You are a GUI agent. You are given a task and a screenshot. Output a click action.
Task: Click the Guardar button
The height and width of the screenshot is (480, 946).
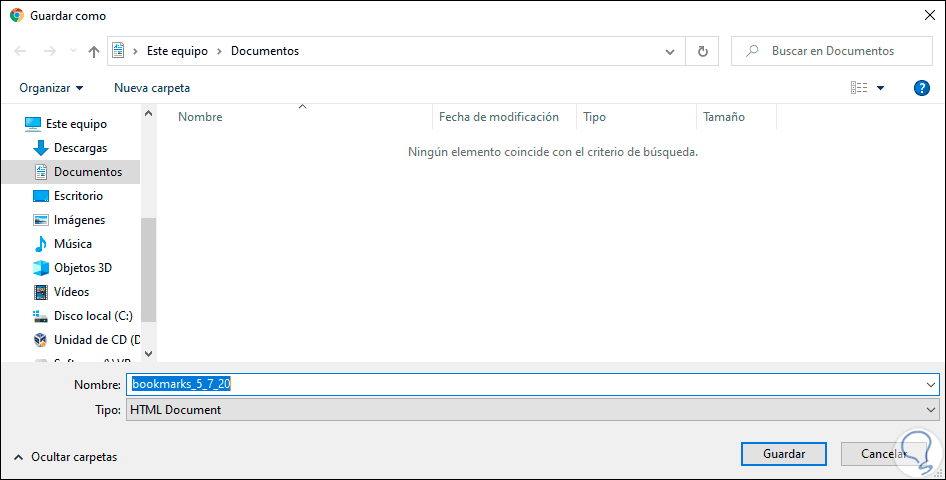pyautogui.click(x=784, y=454)
